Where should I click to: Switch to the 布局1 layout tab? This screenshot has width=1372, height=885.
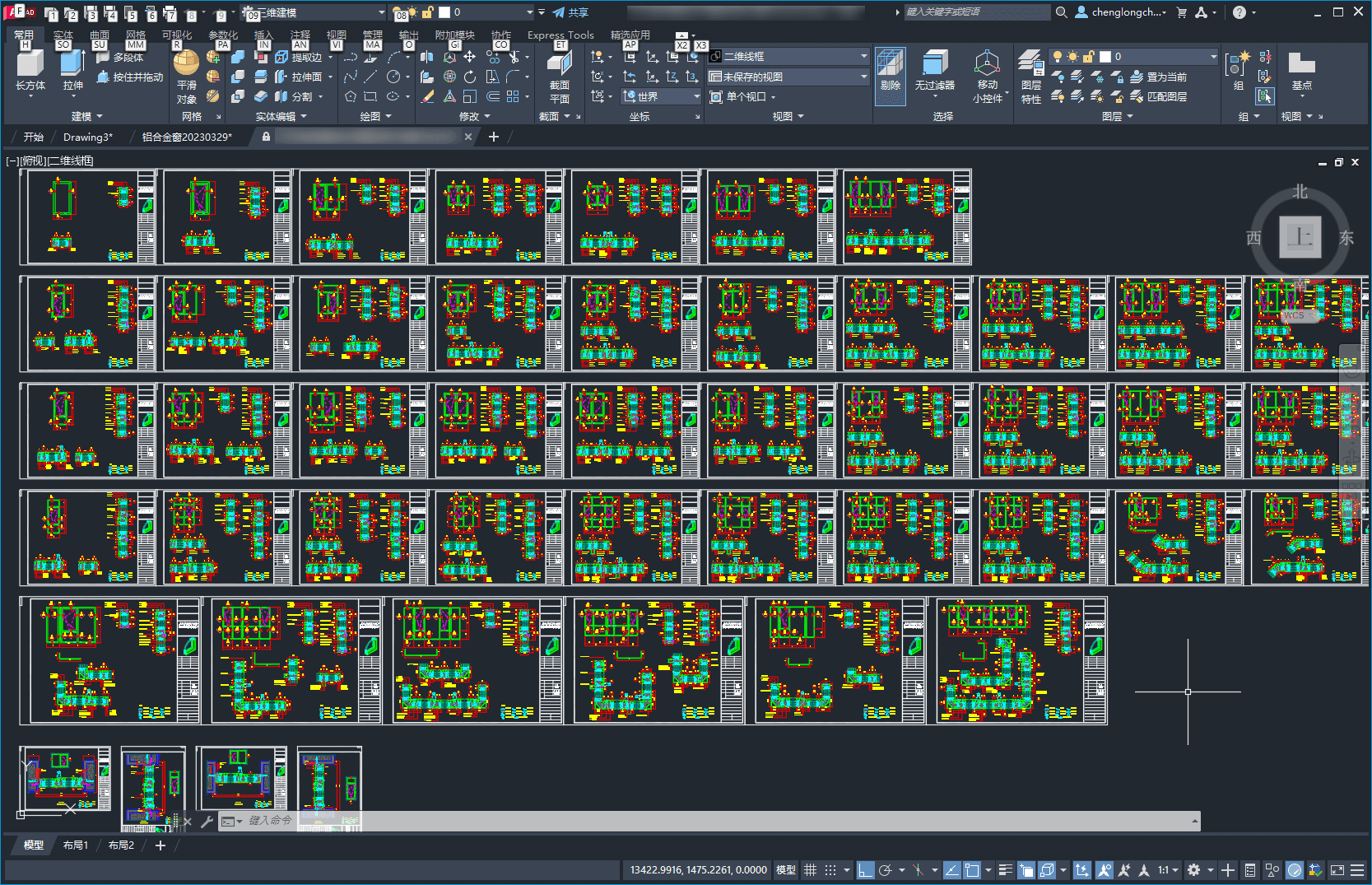click(x=76, y=845)
